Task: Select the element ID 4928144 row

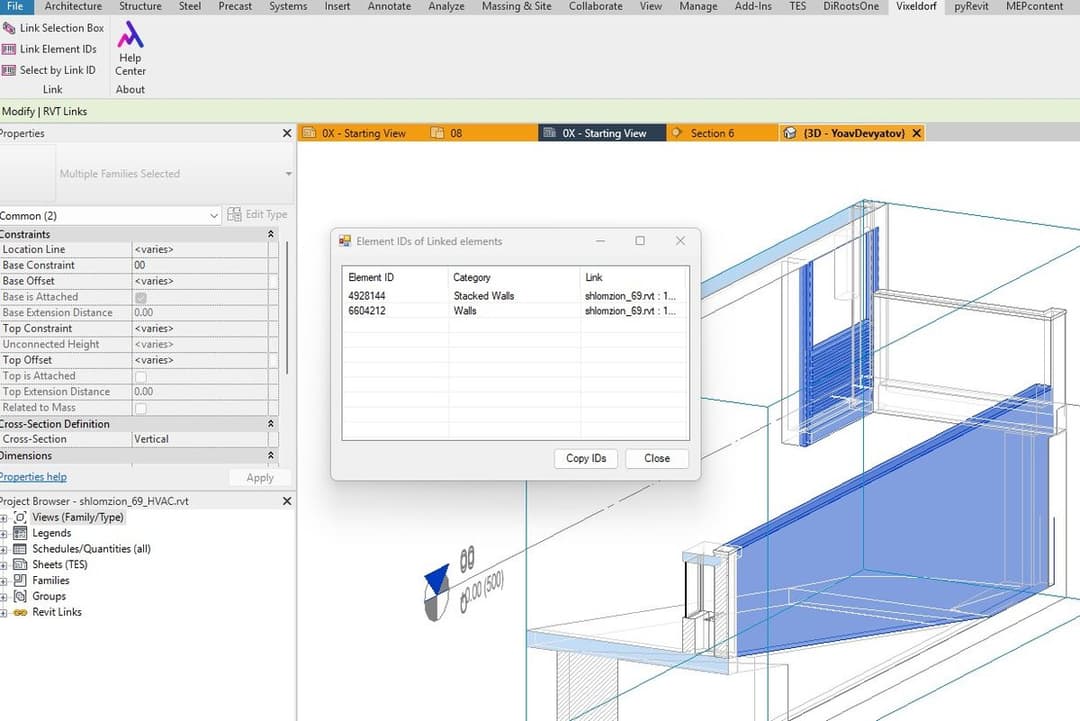Action: (515, 295)
